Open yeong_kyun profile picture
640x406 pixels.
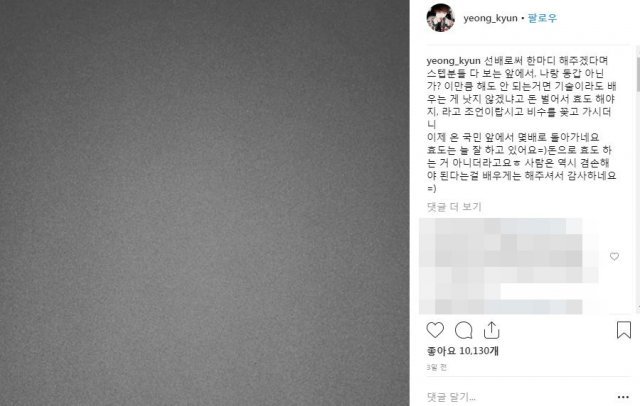click(440, 18)
